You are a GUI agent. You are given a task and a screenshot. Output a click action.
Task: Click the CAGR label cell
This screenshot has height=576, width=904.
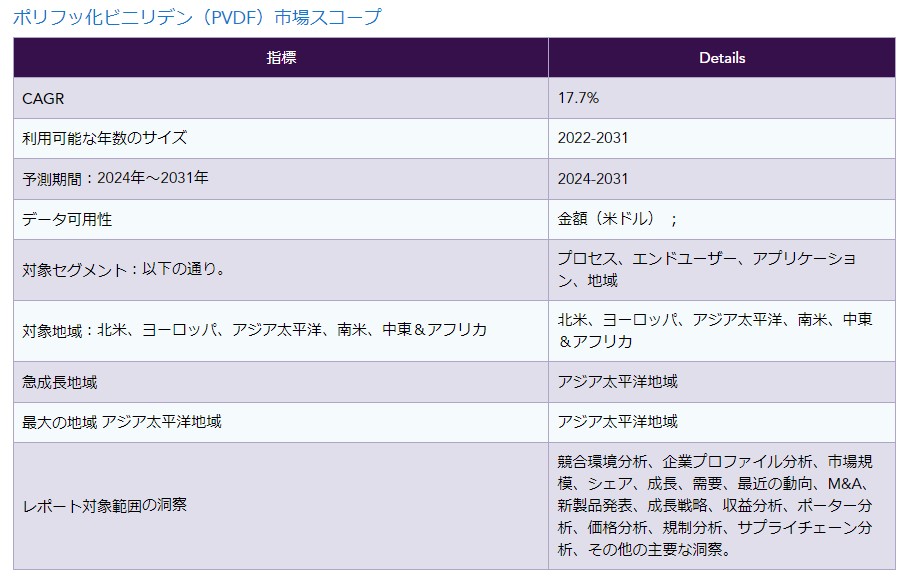[44, 98]
